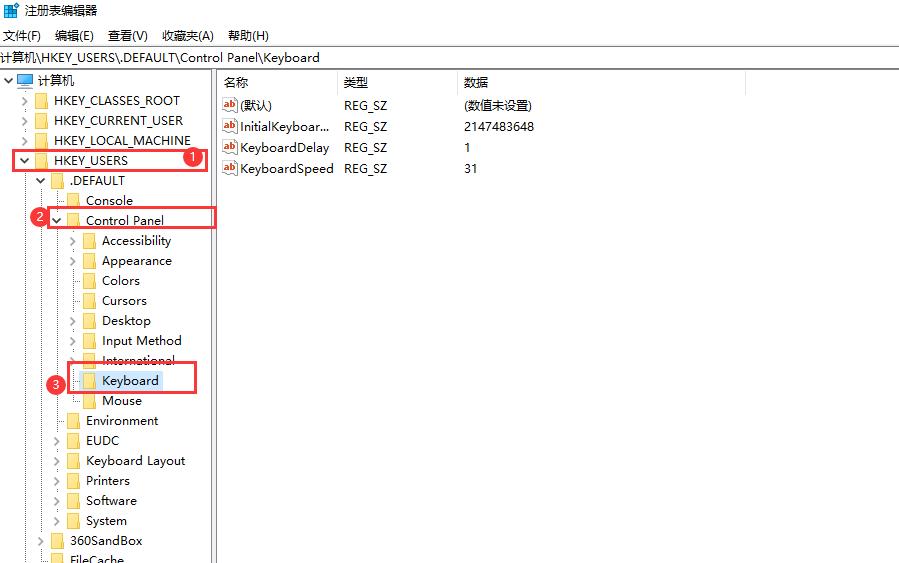
Task: Expand the Input Method key chevron
Action: (x=72, y=341)
